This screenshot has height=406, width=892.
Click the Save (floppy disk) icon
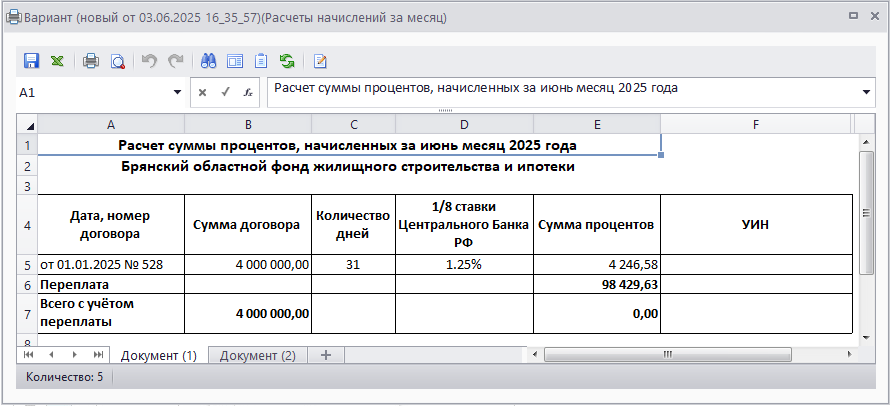tap(31, 61)
